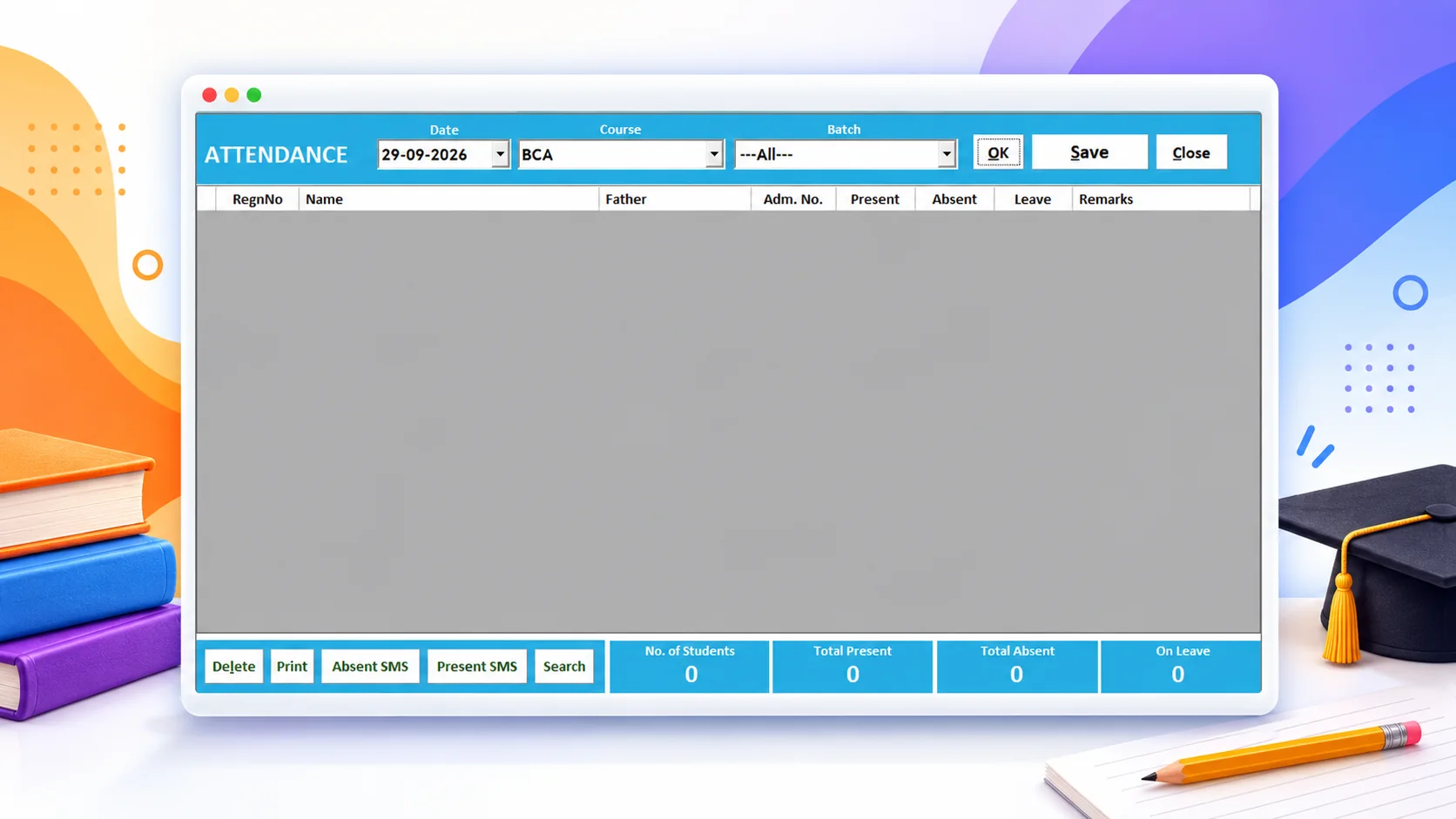
Task: Select the Leave column header
Action: tap(1033, 199)
